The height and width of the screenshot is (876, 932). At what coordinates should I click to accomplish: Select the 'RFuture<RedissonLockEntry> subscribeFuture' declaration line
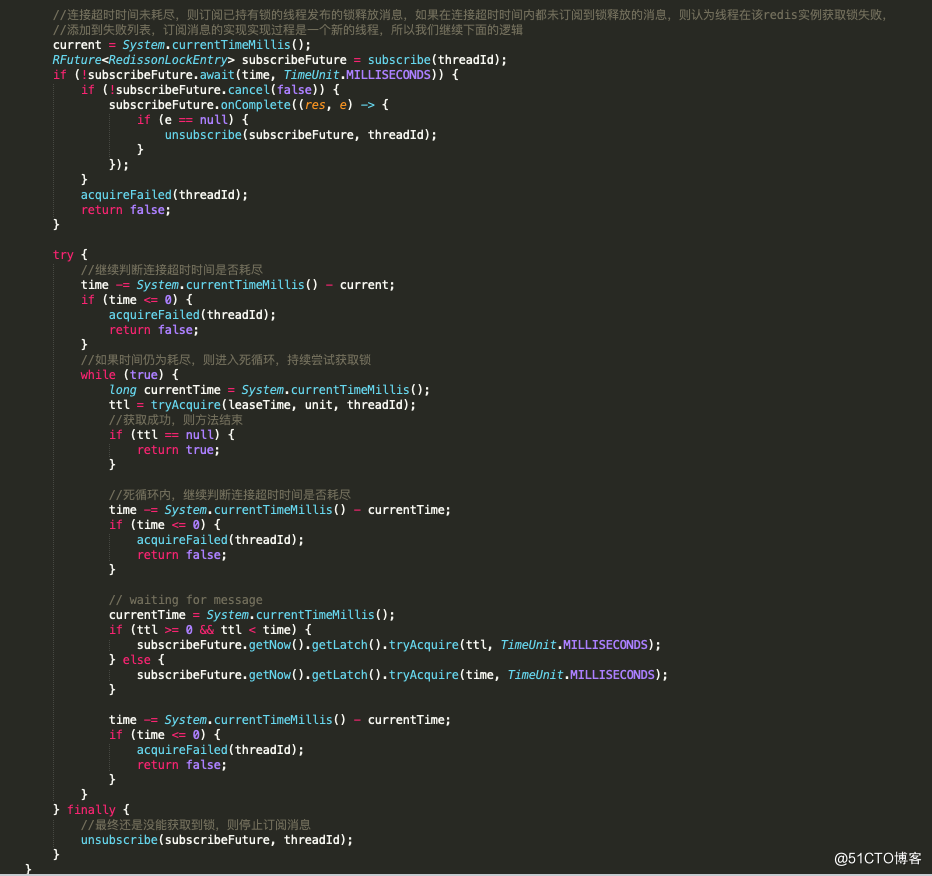[x=279, y=60]
